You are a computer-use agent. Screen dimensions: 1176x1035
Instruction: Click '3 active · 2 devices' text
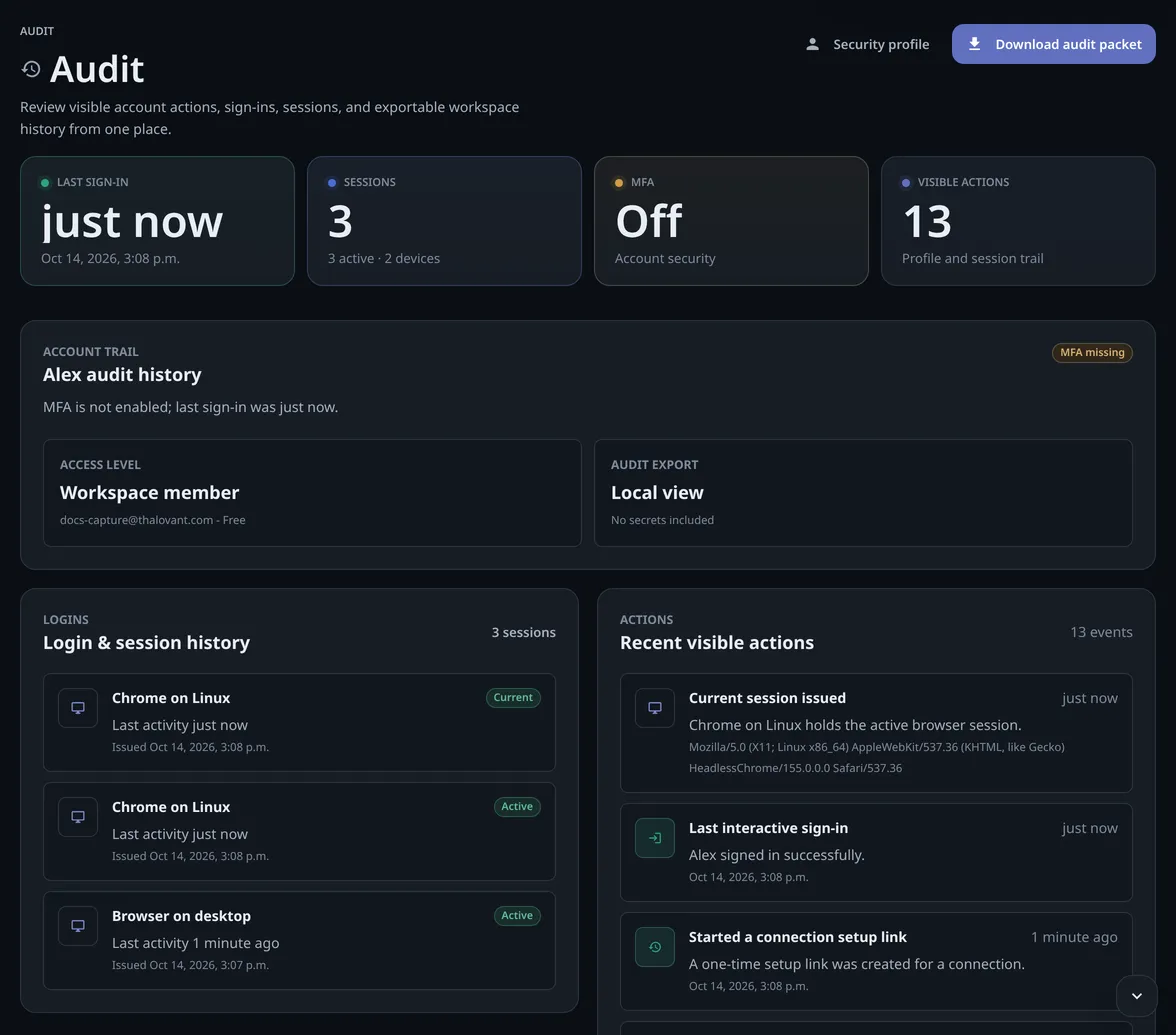point(384,258)
